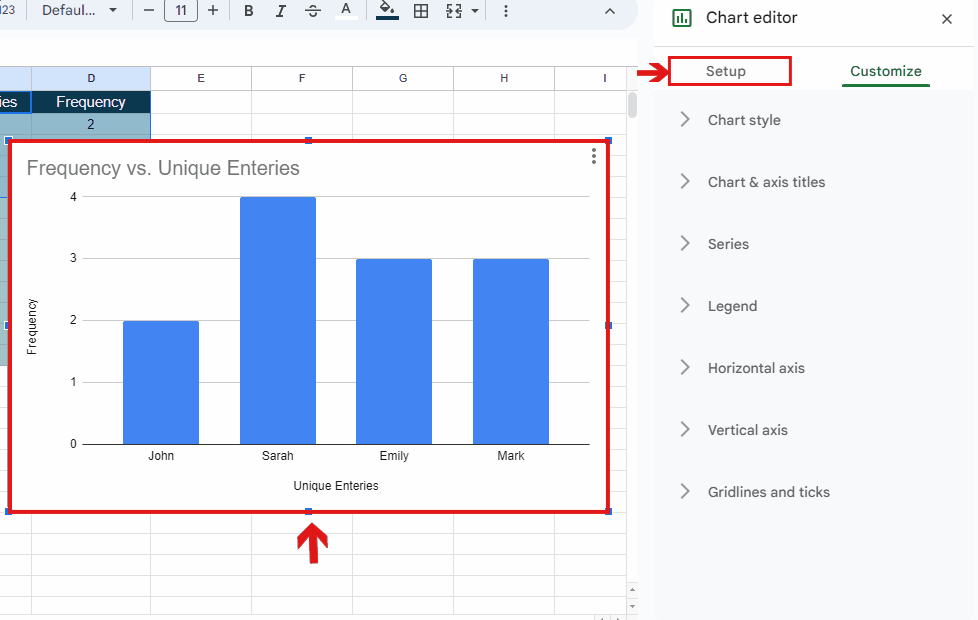Click the vertical scrollbar thumb
This screenshot has height=620, width=978.
tap(632, 105)
